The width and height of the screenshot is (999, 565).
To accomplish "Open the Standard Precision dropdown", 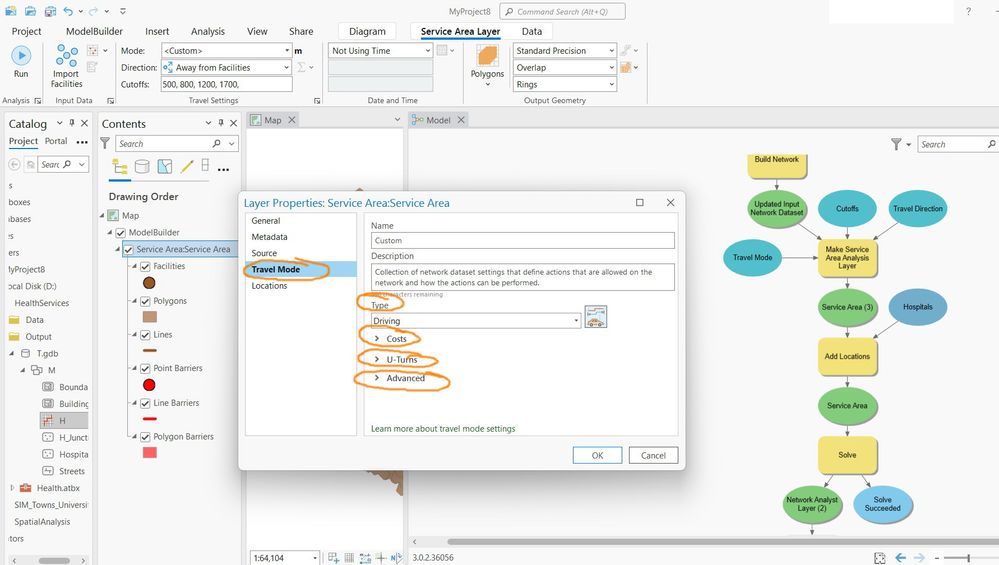I will coord(564,50).
